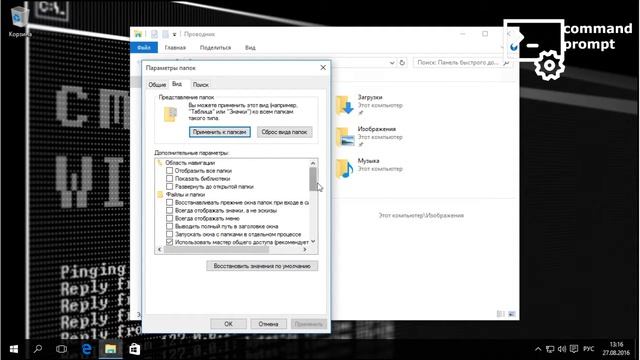
Task: Click the horizontal scroll right arrow
Action: coord(305,249)
